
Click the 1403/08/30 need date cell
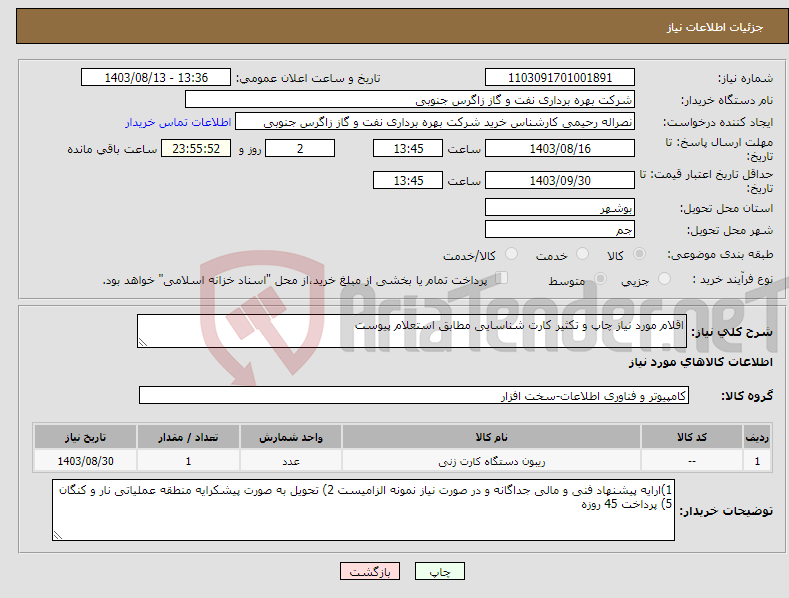tap(86, 461)
